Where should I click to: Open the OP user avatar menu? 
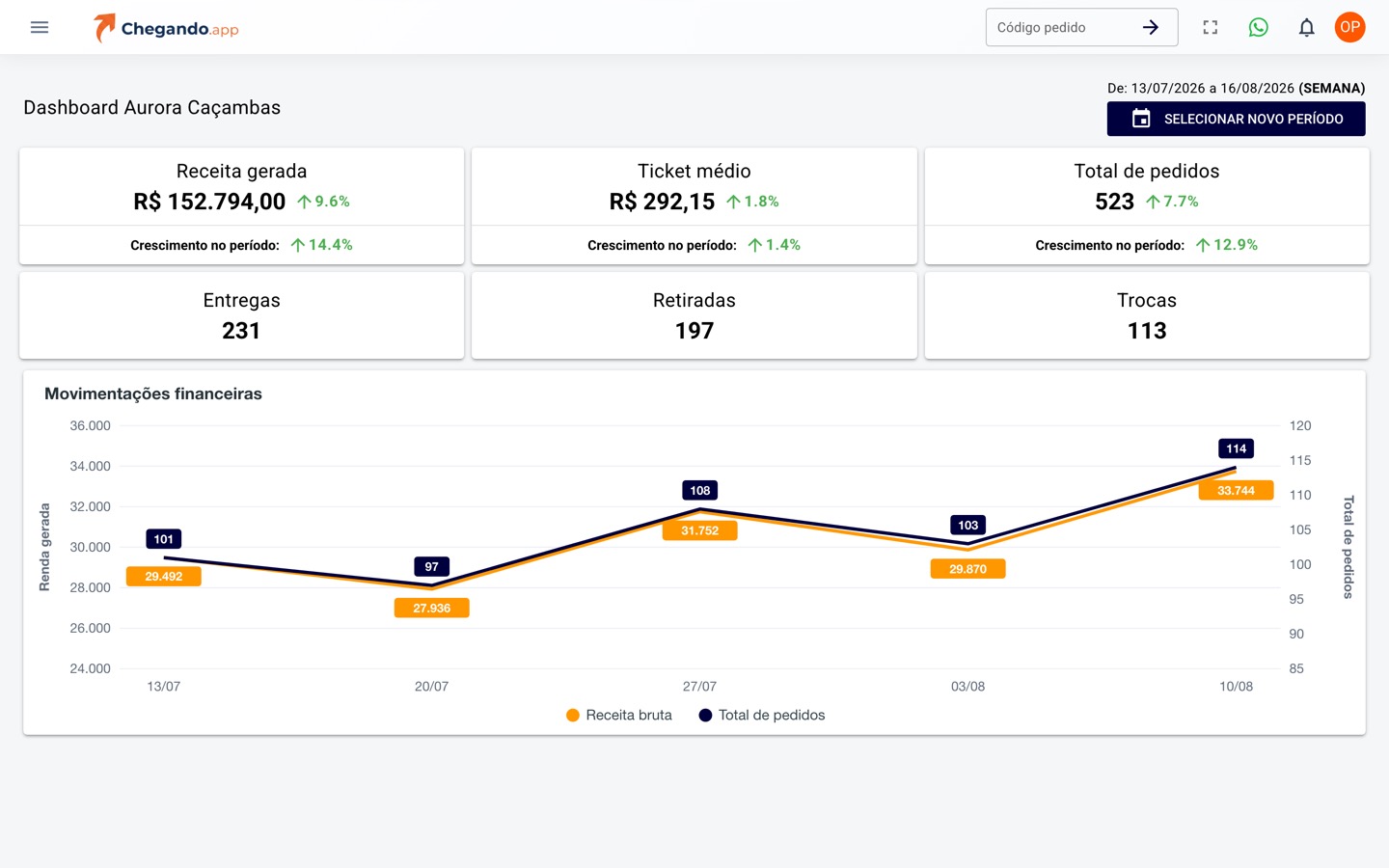click(x=1350, y=27)
